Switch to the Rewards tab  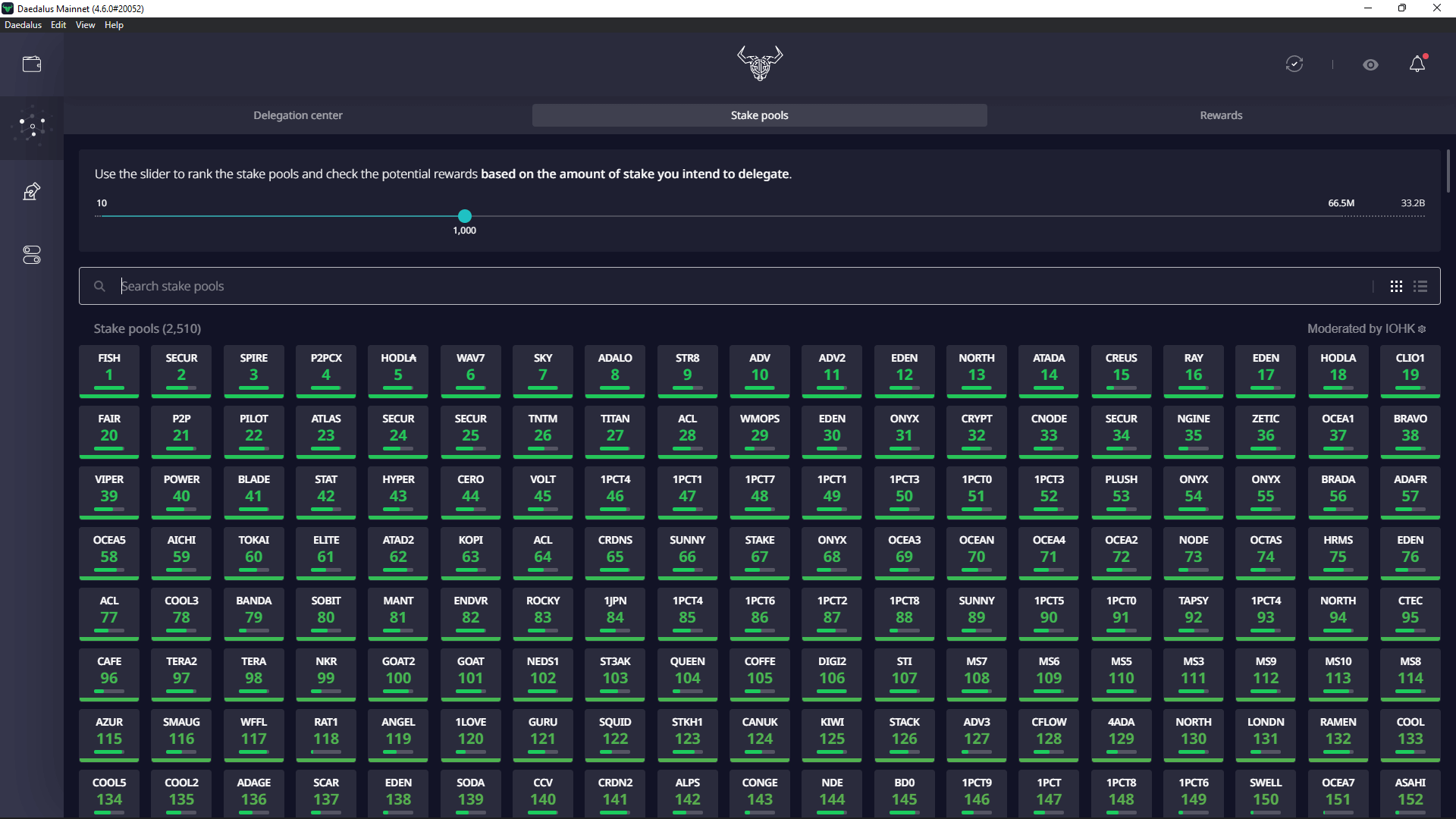point(1221,115)
